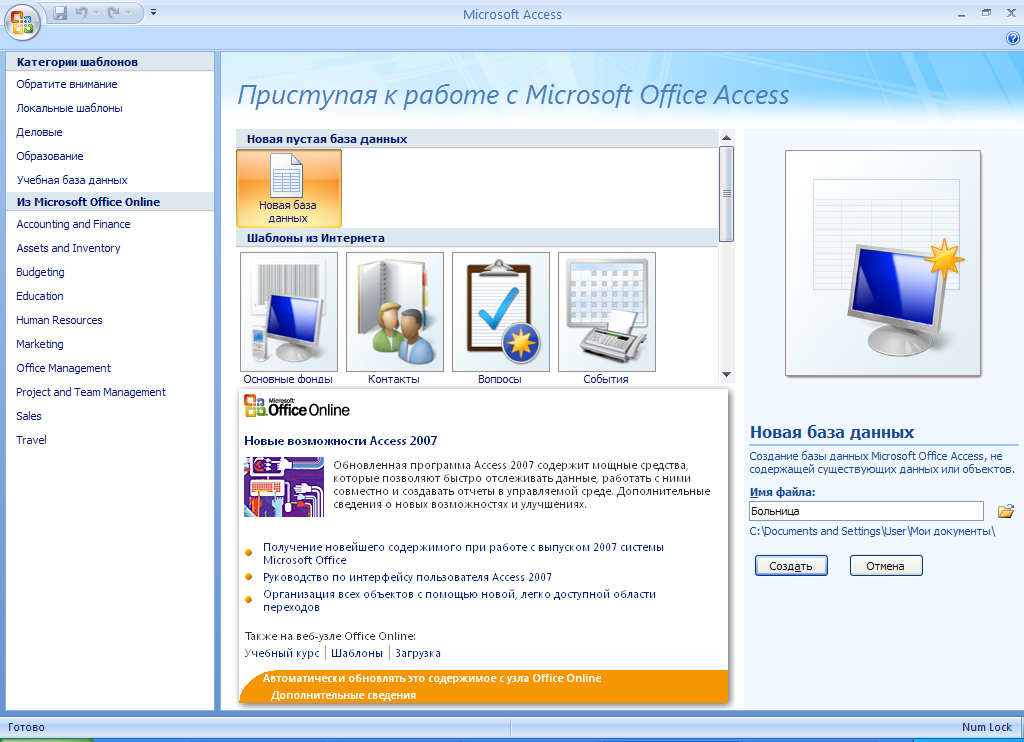Open link Получение новейшего содержимого
This screenshot has width=1024, height=742.
[x=463, y=553]
